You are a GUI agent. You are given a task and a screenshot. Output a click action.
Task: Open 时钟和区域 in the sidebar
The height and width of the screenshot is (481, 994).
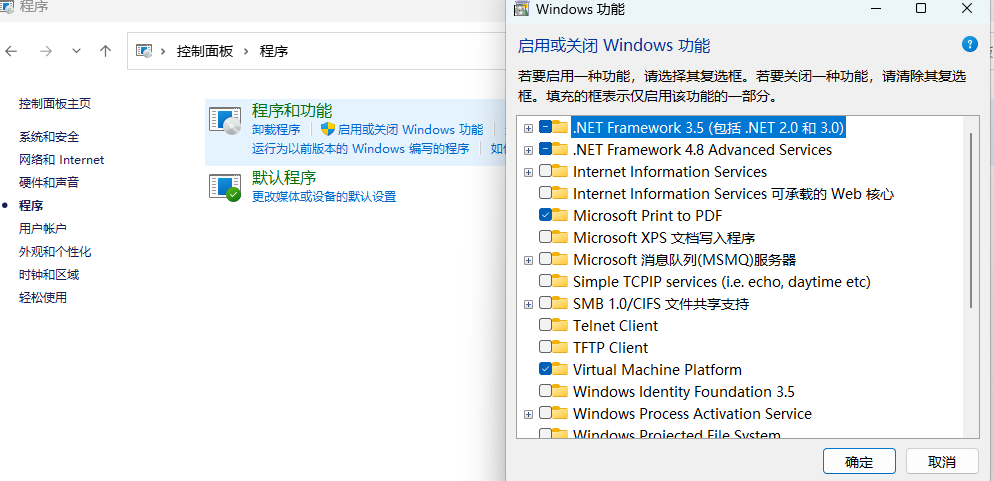click(49, 274)
